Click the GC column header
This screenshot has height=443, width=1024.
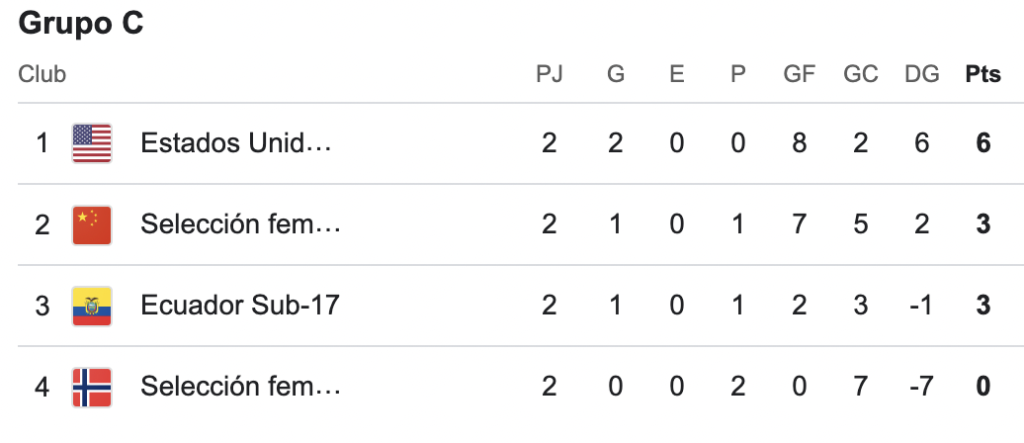[860, 75]
